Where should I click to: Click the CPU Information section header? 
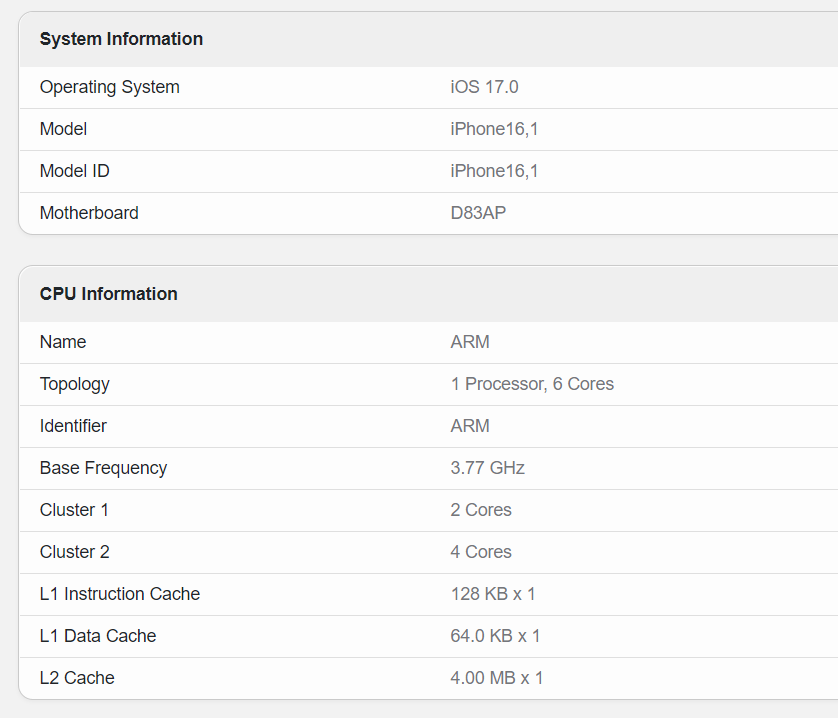click(108, 294)
